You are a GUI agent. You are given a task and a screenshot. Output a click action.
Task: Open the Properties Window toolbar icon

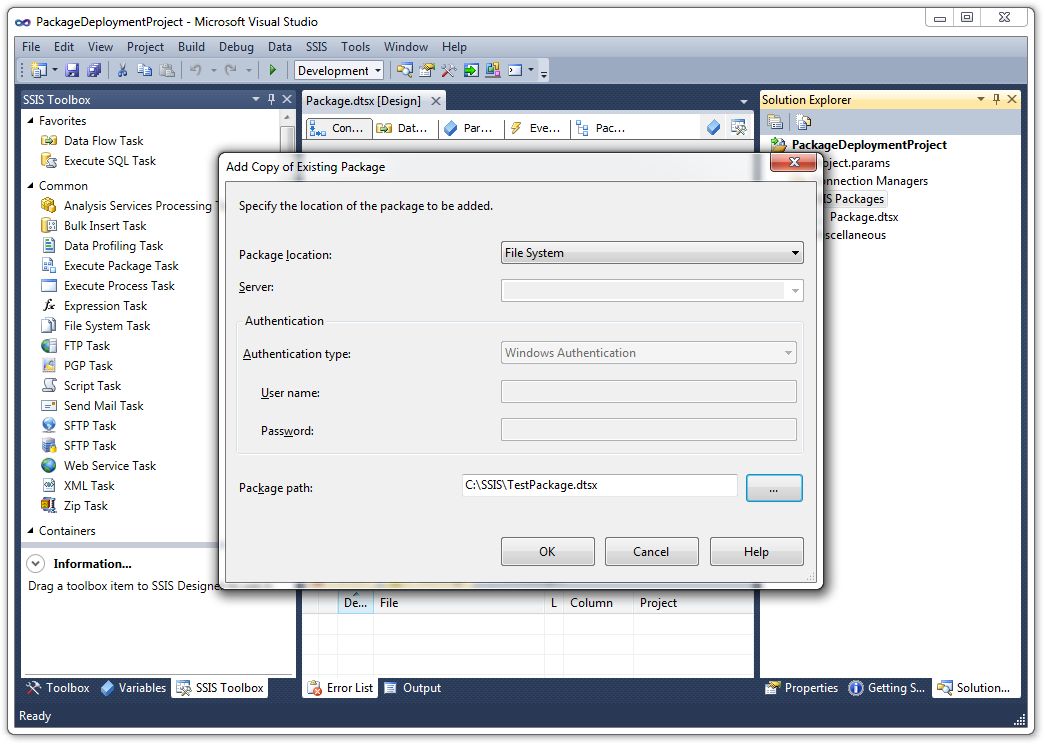(x=427, y=70)
